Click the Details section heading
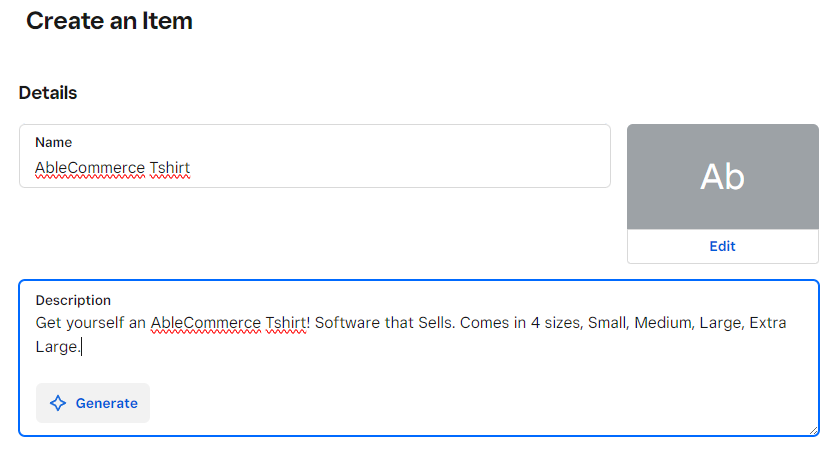Screen dimensions: 838x451 (x=48, y=93)
